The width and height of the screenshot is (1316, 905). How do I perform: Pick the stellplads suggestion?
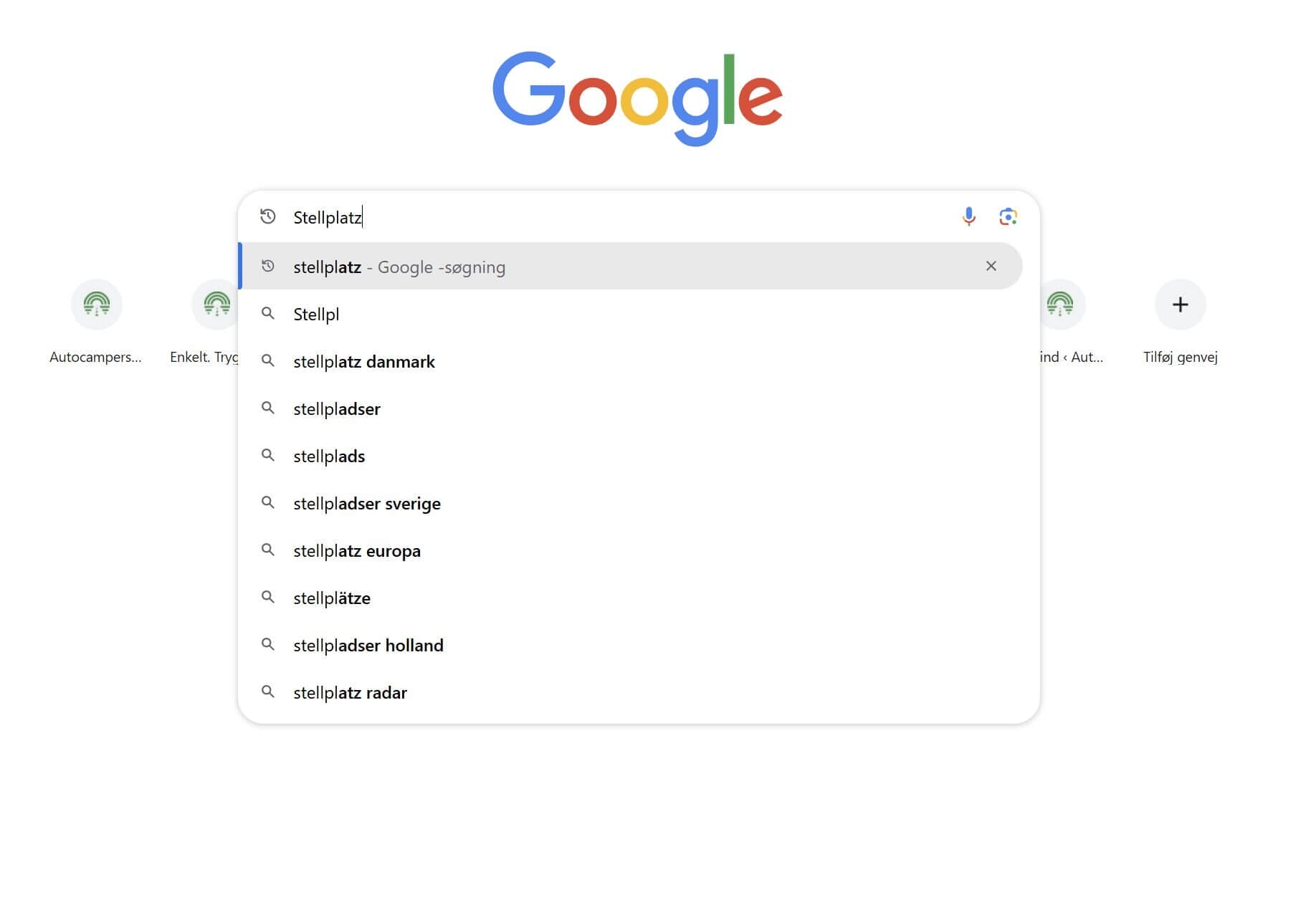click(631, 456)
